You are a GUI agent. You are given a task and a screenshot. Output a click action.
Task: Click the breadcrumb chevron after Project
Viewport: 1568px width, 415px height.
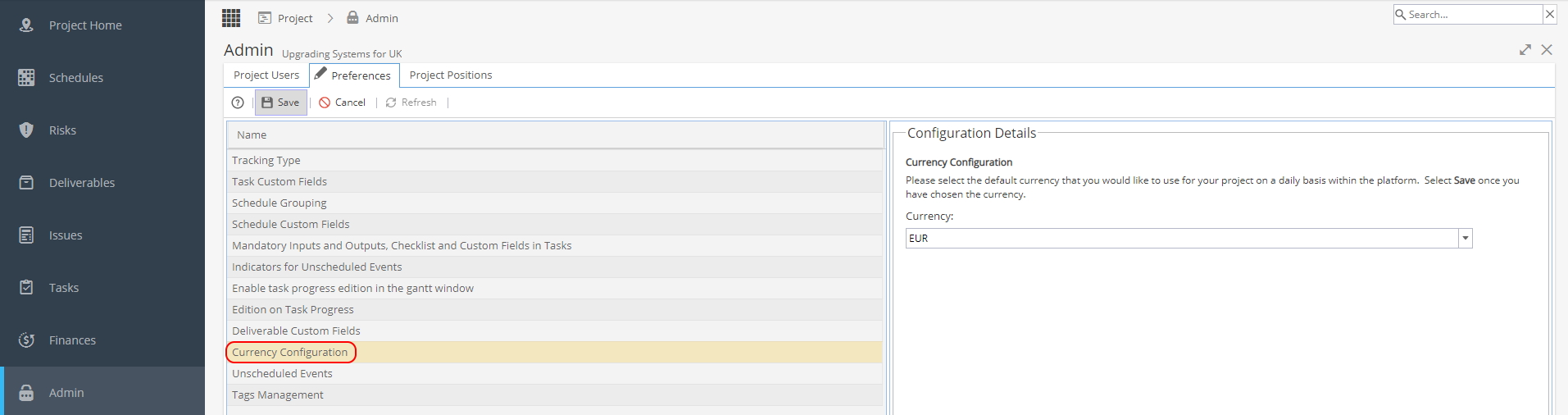(330, 18)
